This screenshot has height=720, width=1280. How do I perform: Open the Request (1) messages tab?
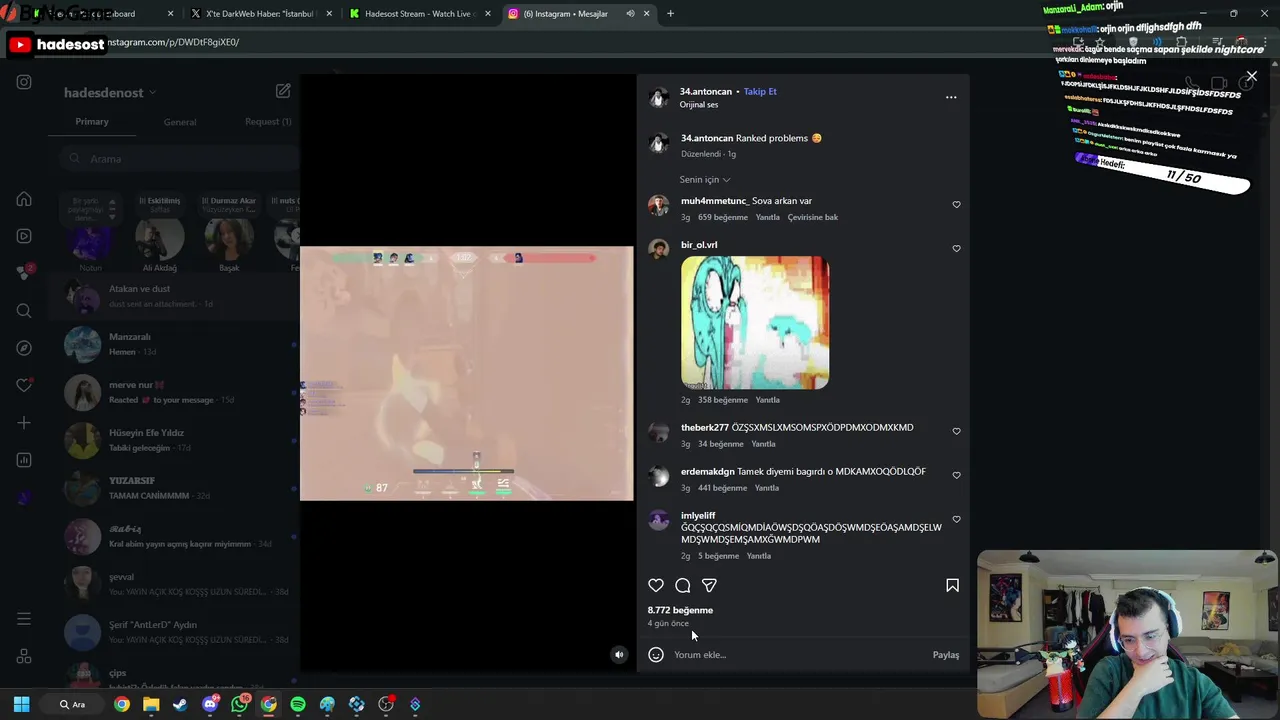(x=268, y=122)
